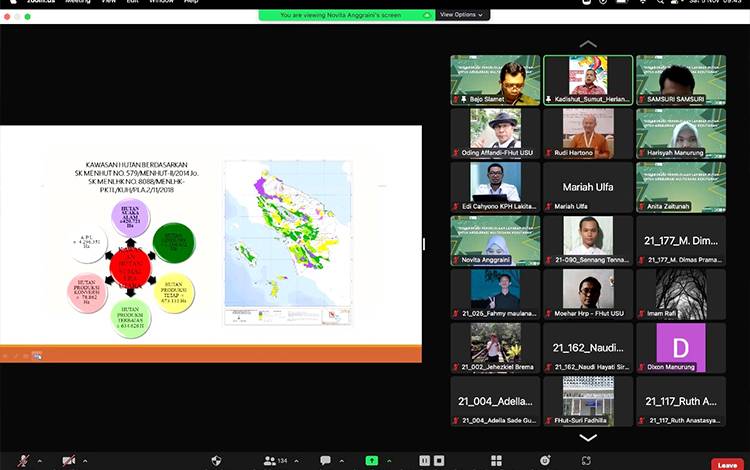The width and height of the screenshot is (750, 470).
Task: Select Rudi Hartono's video tile
Action: (588, 133)
